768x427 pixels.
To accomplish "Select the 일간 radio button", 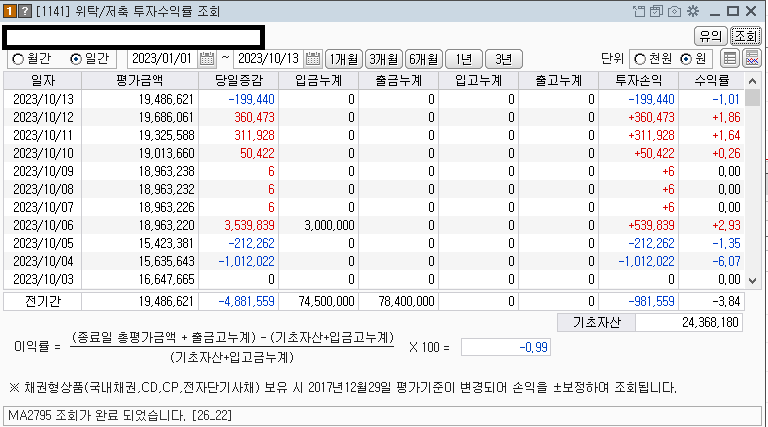I will click(x=76, y=59).
